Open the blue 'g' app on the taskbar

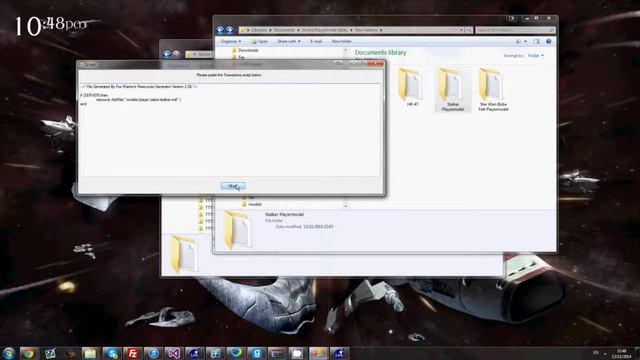pos(256,353)
